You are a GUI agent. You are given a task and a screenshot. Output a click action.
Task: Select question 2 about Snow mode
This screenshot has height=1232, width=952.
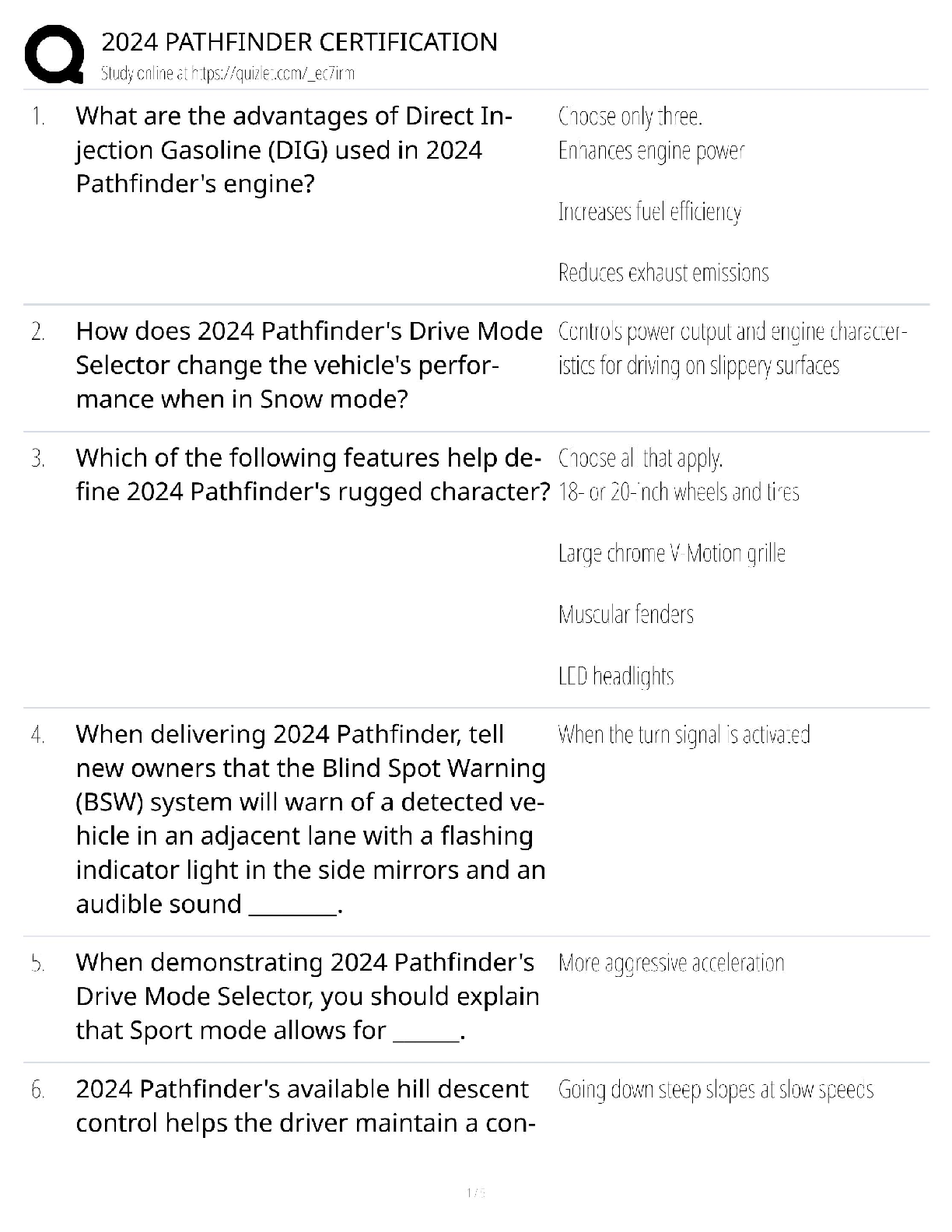(308, 366)
